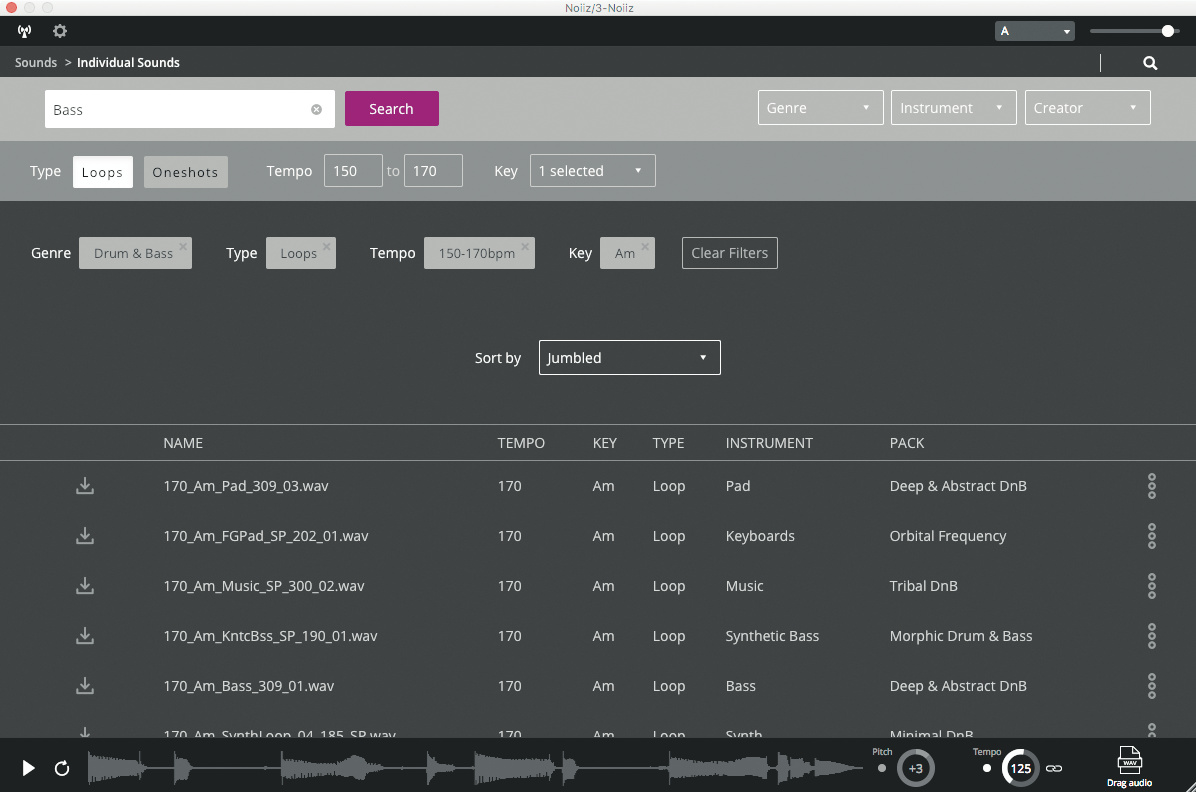1196x792 pixels.
Task: Click the Clear Filters button
Action: click(x=729, y=253)
